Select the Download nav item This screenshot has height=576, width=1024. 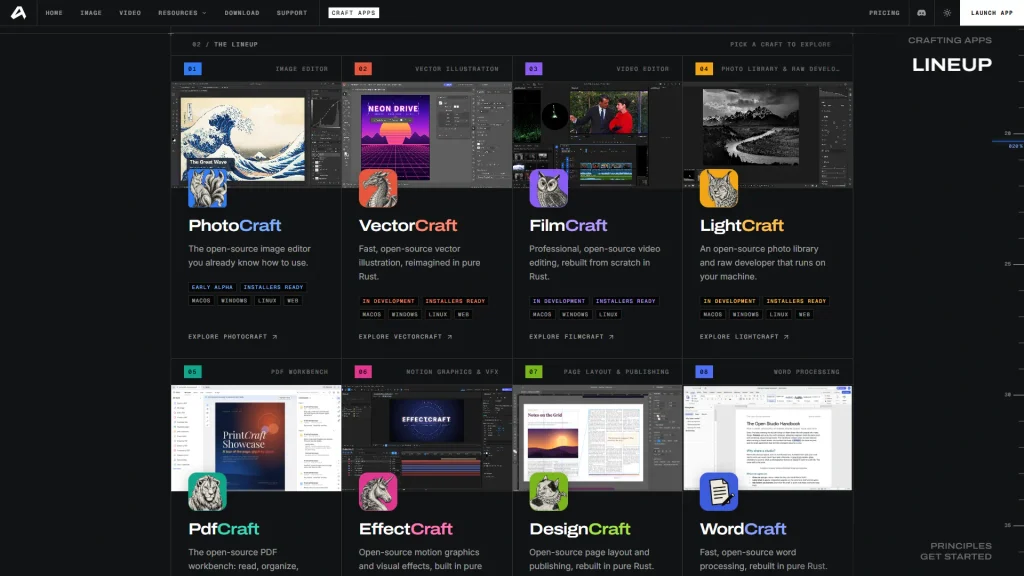pyautogui.click(x=242, y=13)
